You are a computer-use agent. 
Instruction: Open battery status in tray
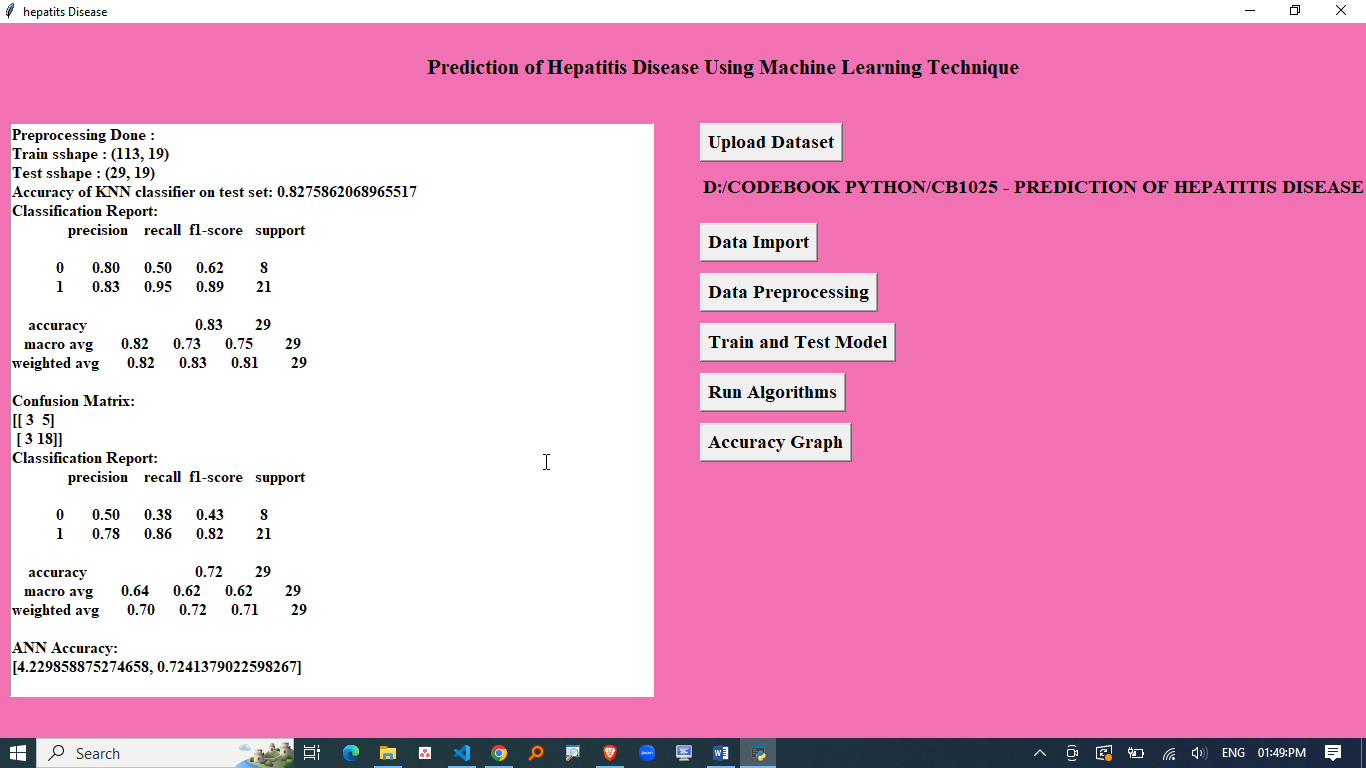(1136, 753)
